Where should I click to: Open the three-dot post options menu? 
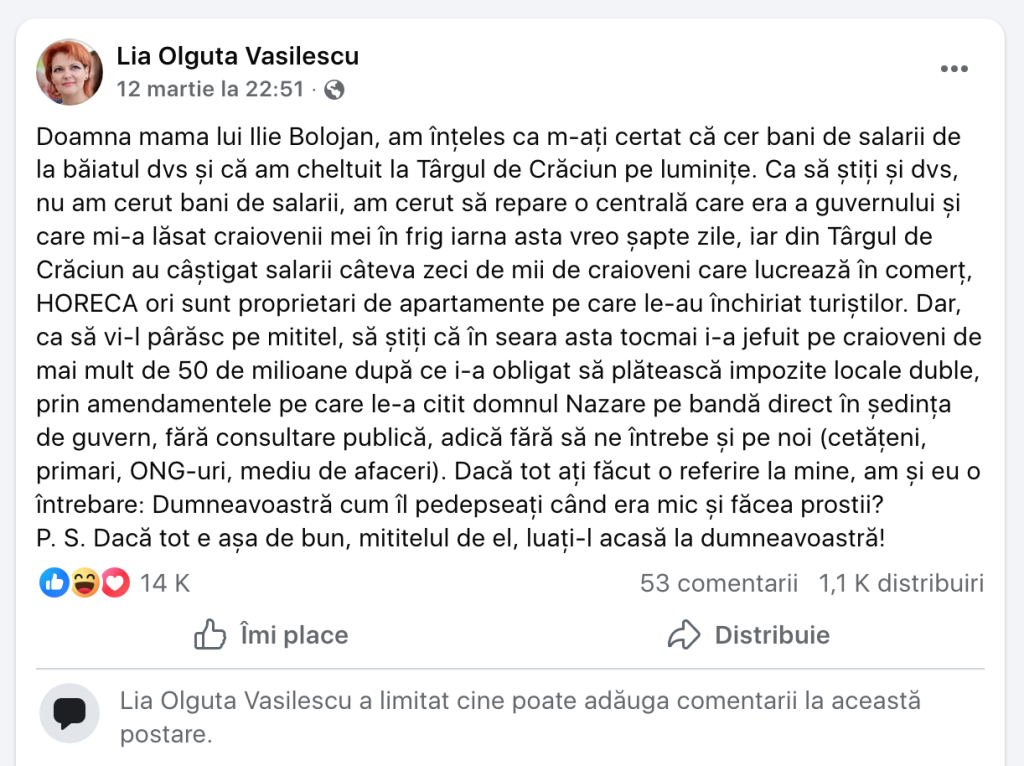click(954, 69)
